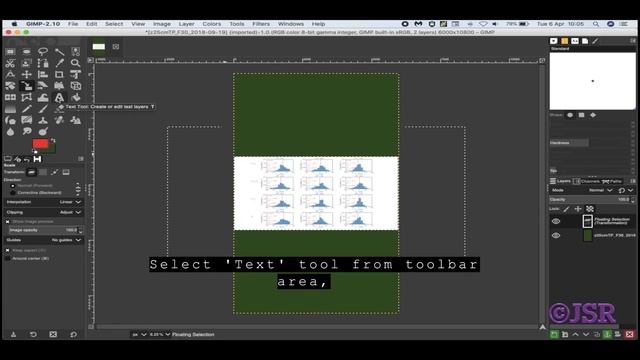Screen dimensions: 640x360
Task: Select the Alignment tool
Action: tap(43, 75)
